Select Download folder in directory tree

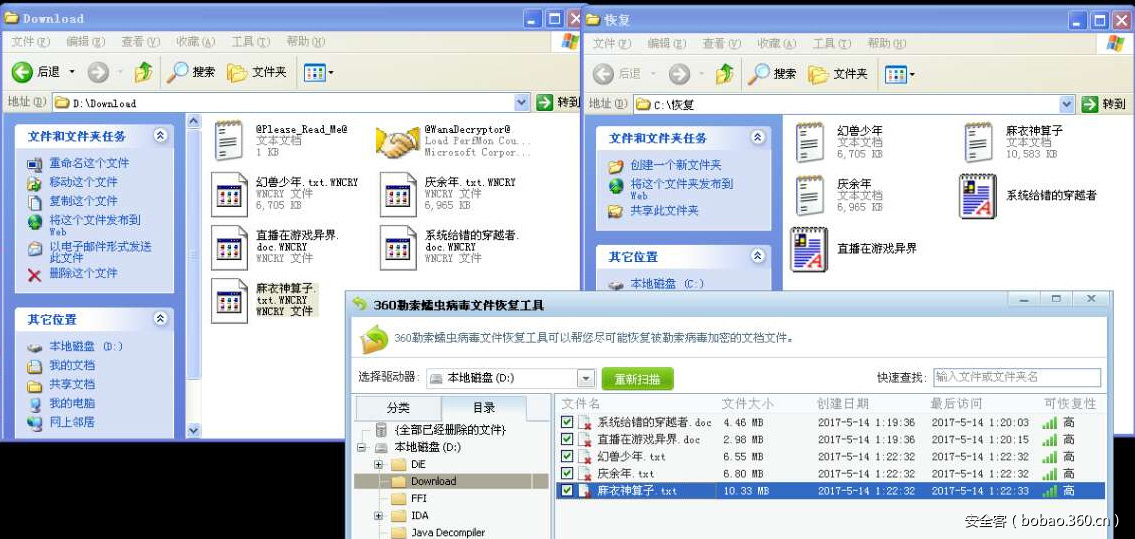coord(433,481)
